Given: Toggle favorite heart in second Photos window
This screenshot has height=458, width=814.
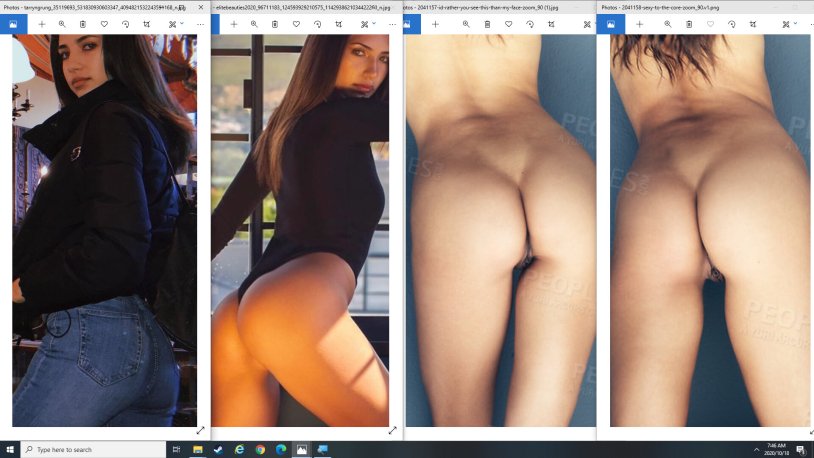Looking at the screenshot, I should [296, 24].
